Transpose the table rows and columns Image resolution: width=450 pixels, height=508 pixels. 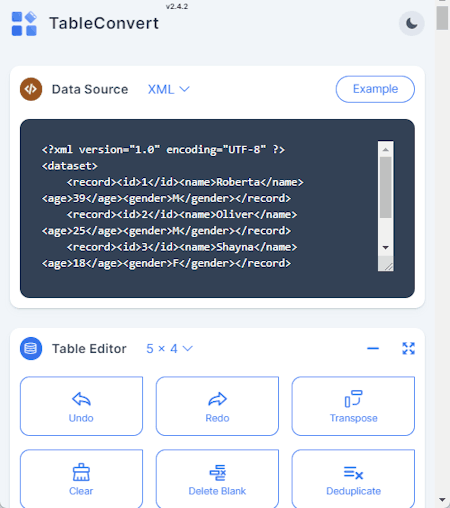point(353,406)
